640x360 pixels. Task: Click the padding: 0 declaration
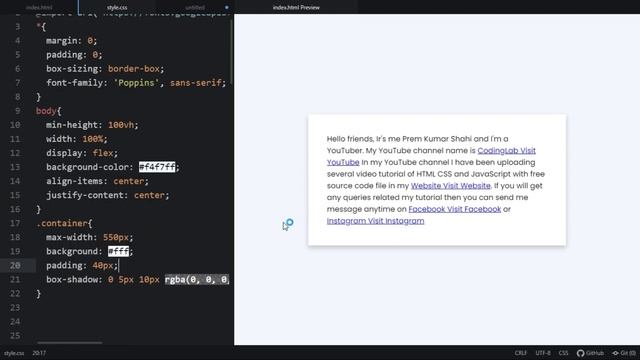coord(74,55)
